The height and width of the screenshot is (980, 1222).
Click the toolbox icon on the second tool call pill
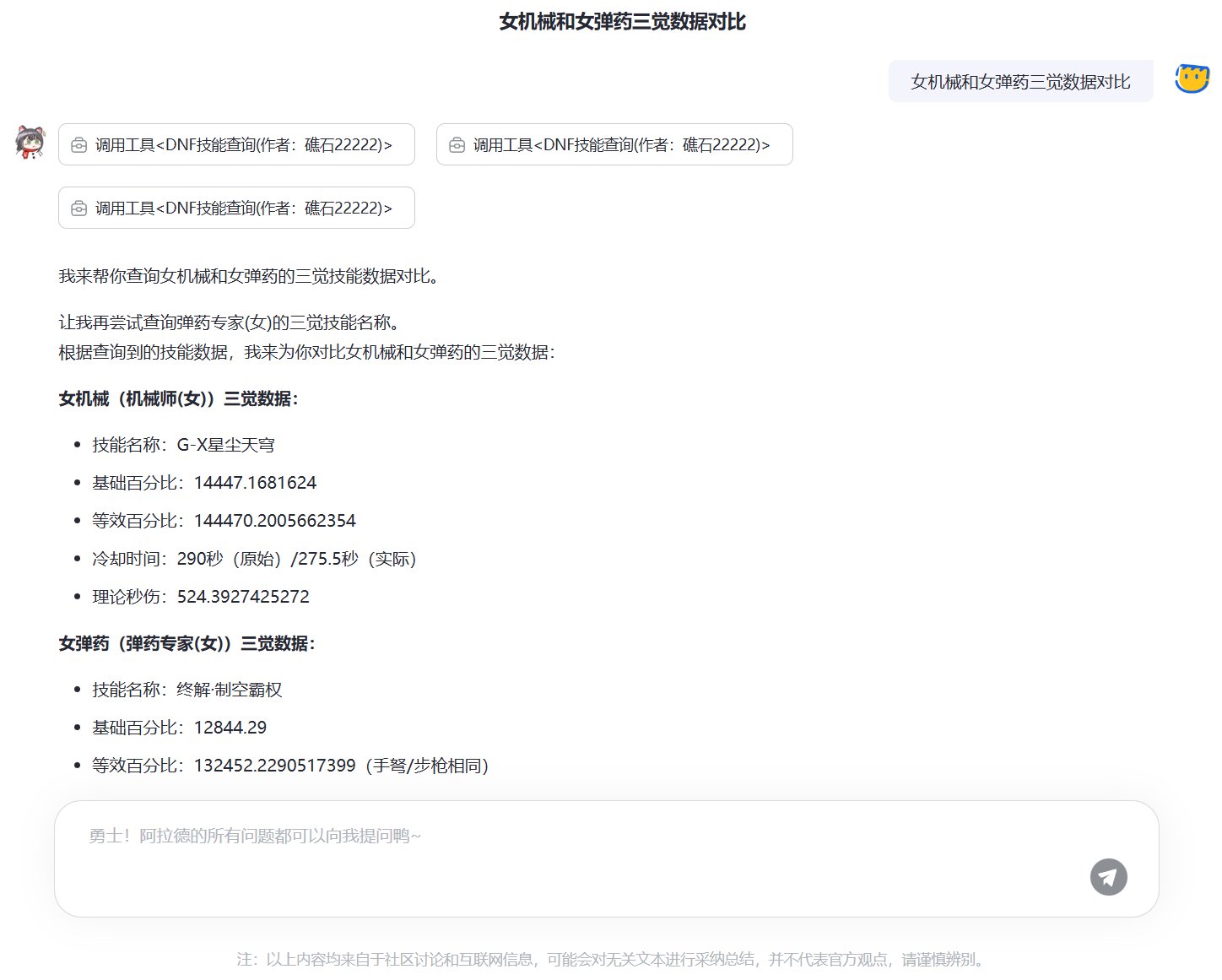(x=456, y=144)
